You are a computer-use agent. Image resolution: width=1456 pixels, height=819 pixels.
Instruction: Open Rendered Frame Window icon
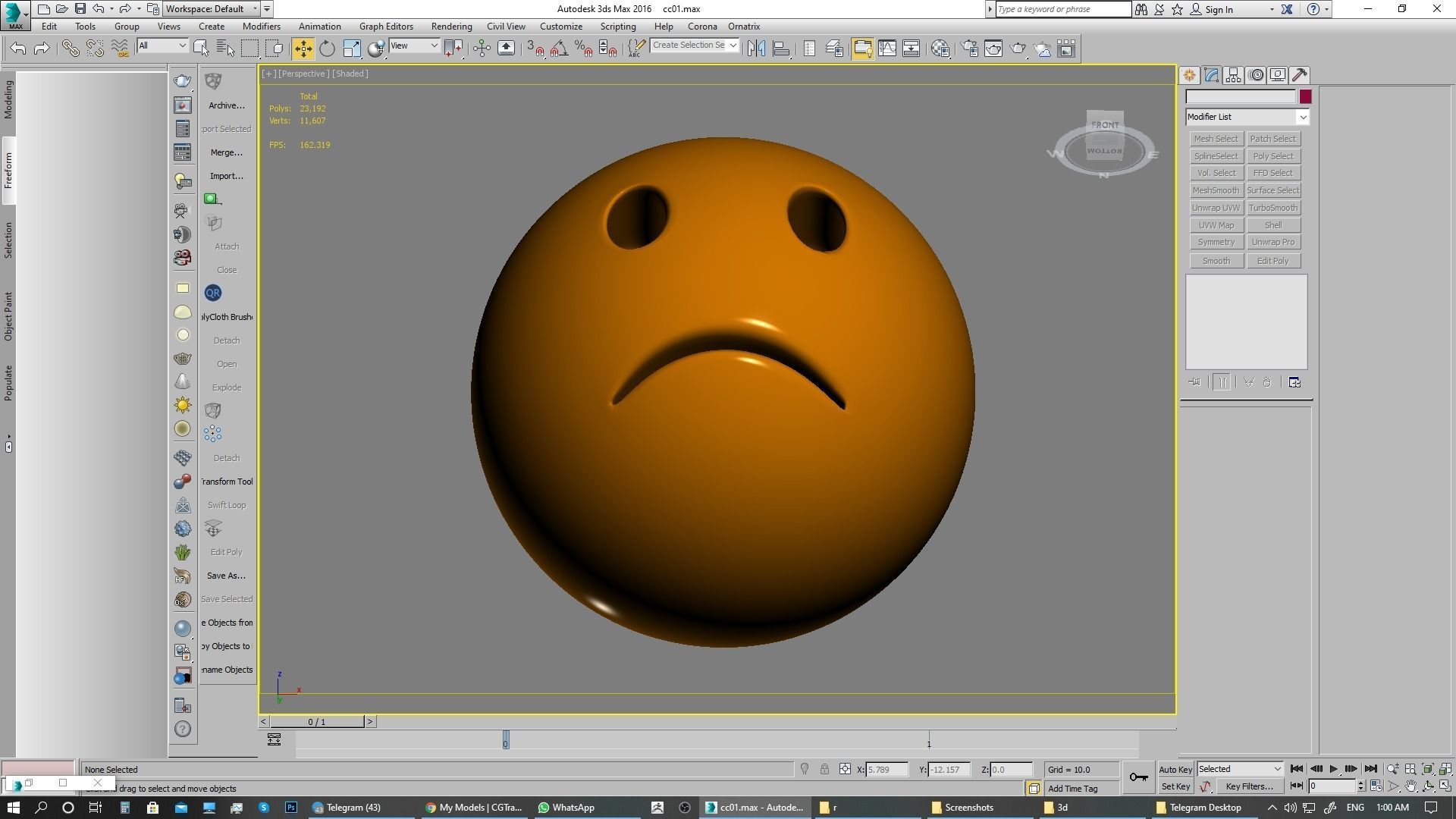tap(993, 49)
